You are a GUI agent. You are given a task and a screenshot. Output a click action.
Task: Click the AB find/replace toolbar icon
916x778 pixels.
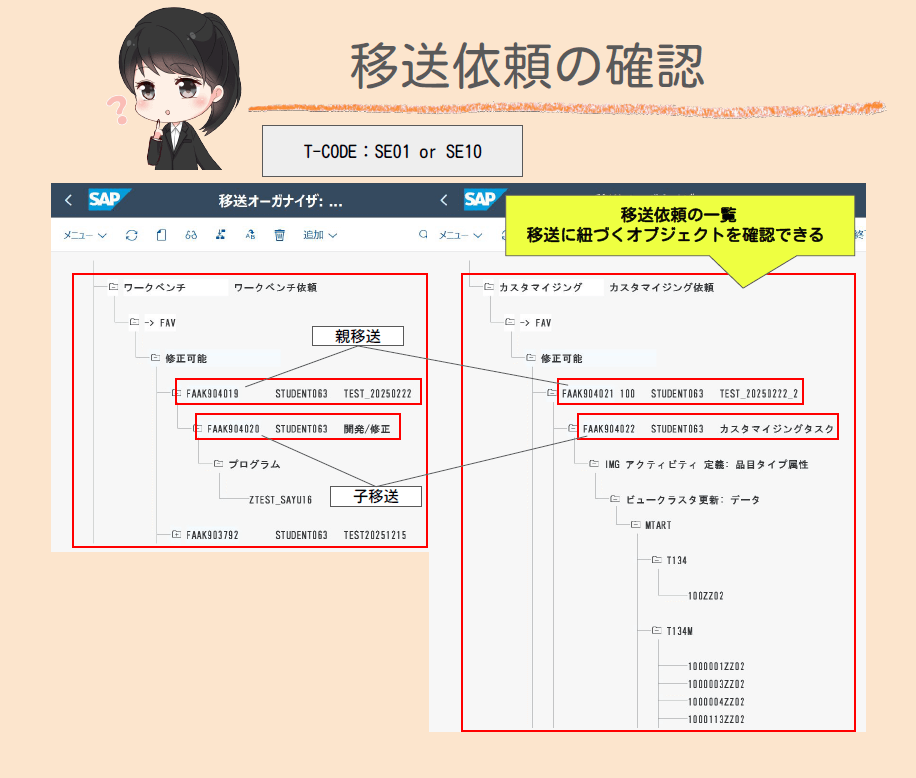point(251,234)
